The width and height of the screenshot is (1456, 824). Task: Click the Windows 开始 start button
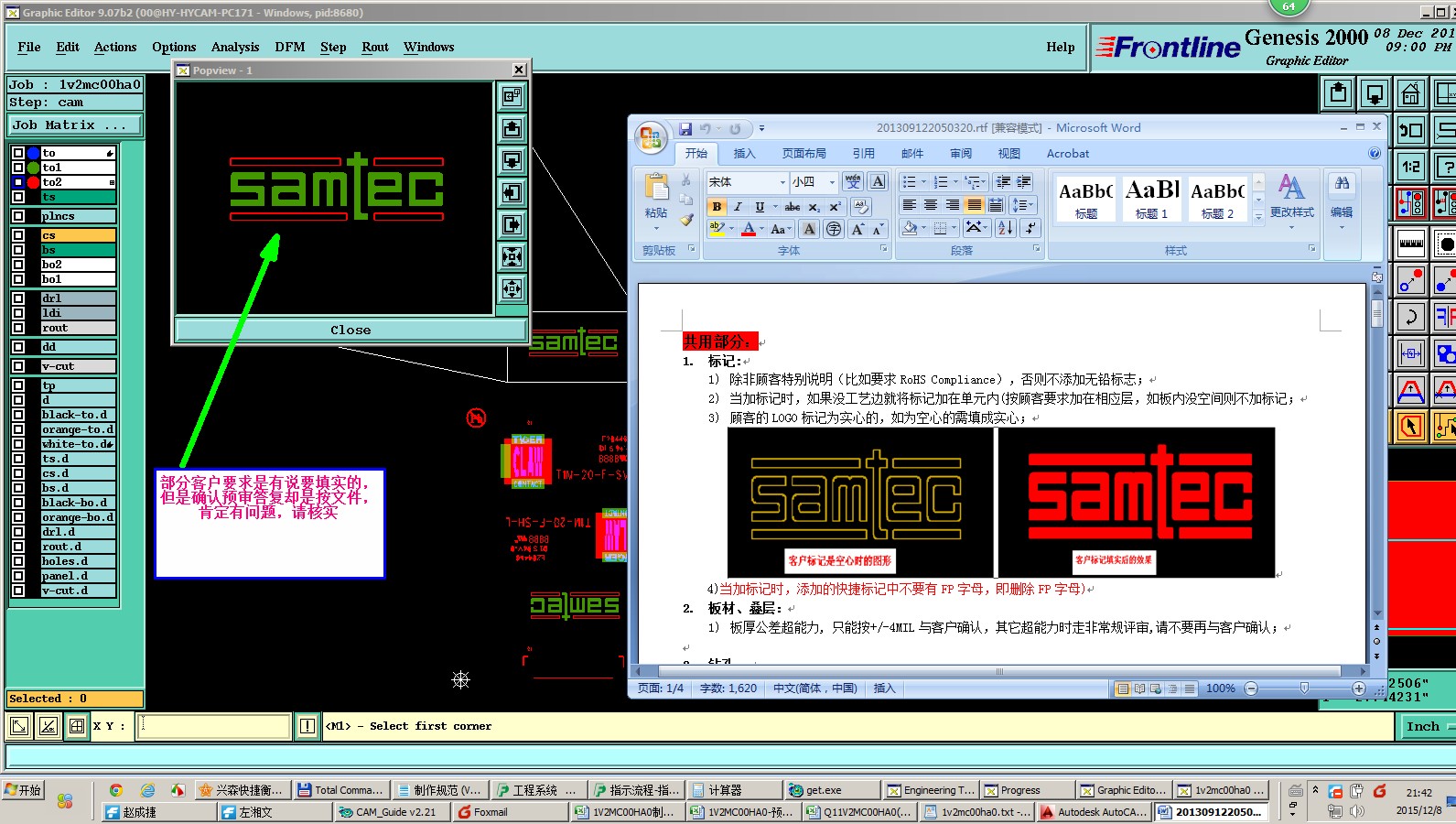23,790
